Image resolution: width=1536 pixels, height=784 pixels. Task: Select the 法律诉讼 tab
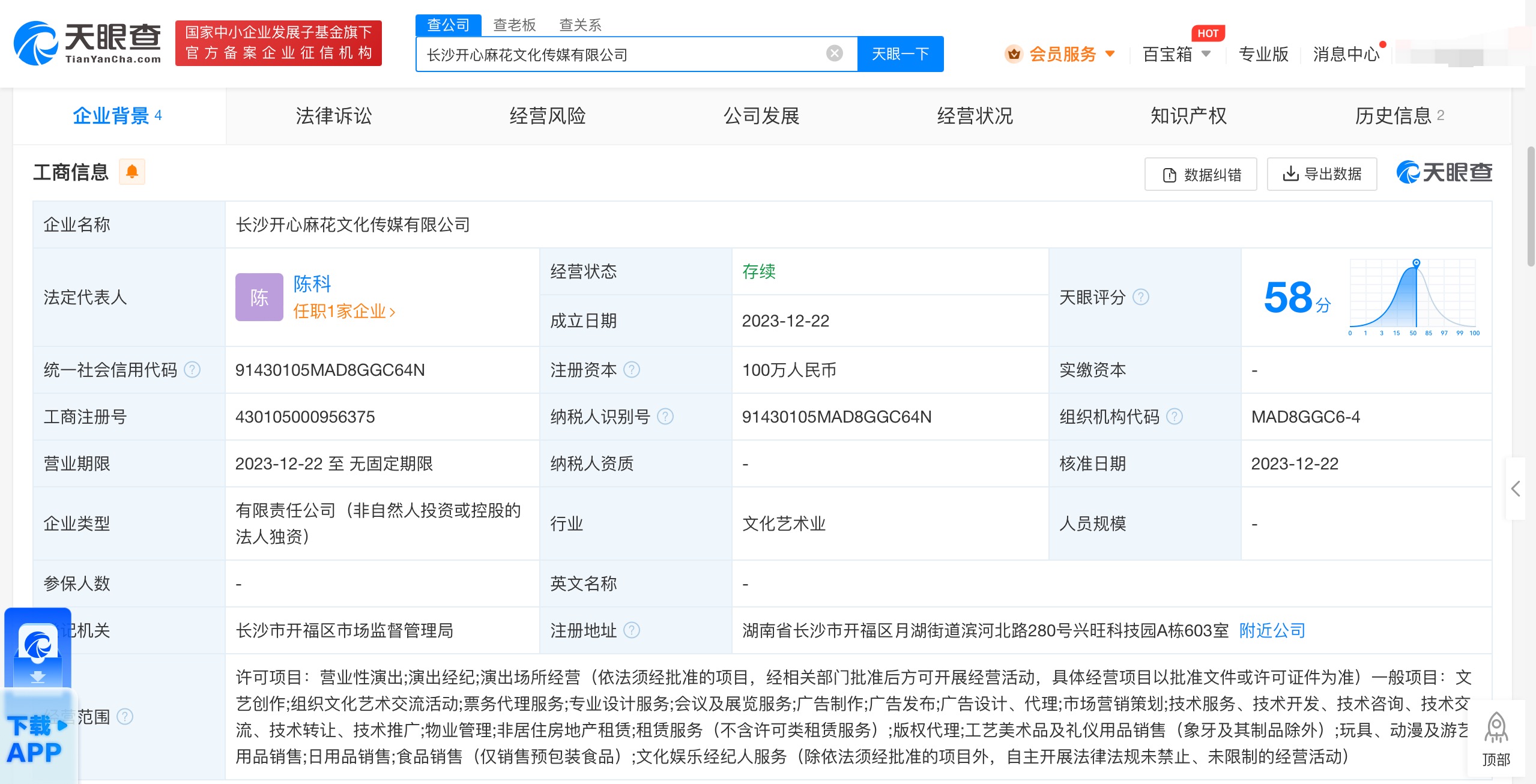click(334, 116)
